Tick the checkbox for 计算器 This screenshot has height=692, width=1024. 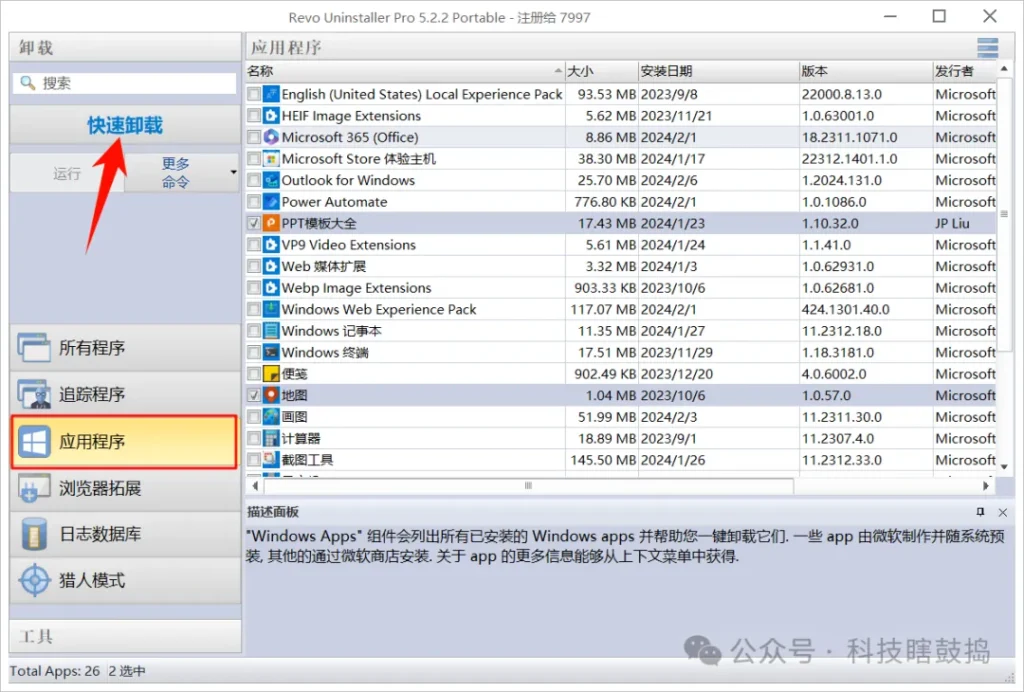[253, 439]
